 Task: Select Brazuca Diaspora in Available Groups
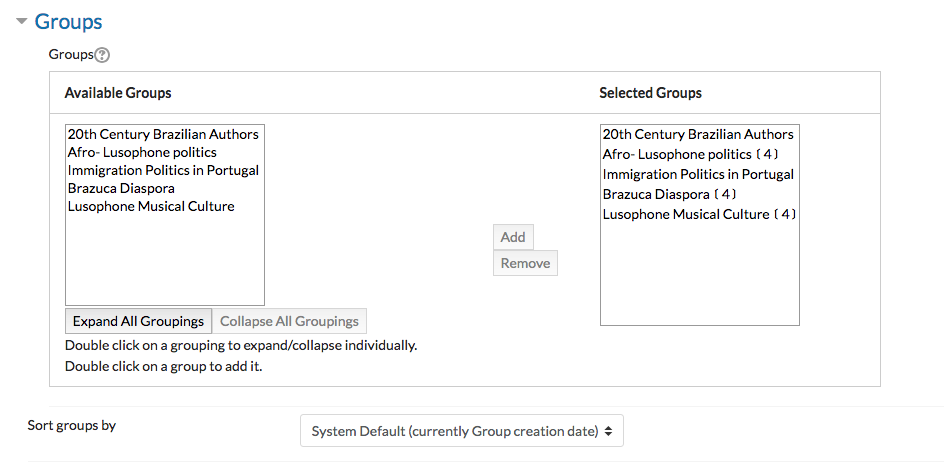[x=121, y=188]
